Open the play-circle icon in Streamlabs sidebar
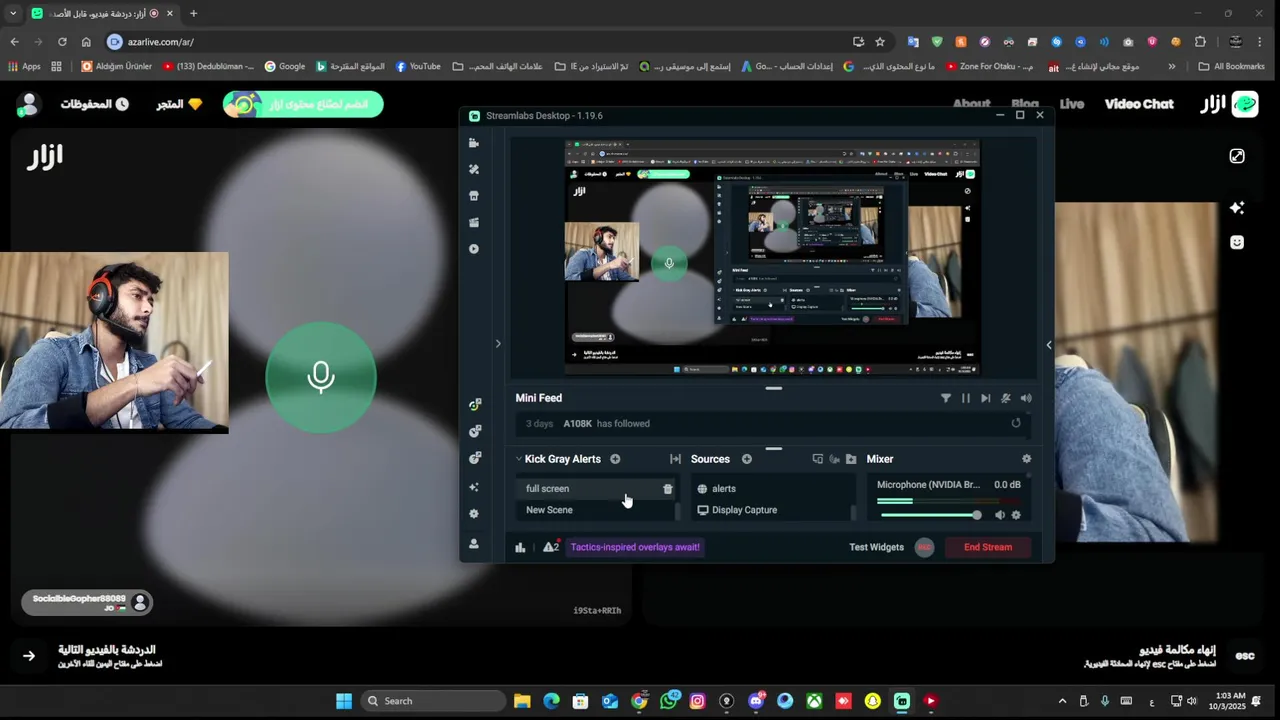 click(474, 249)
